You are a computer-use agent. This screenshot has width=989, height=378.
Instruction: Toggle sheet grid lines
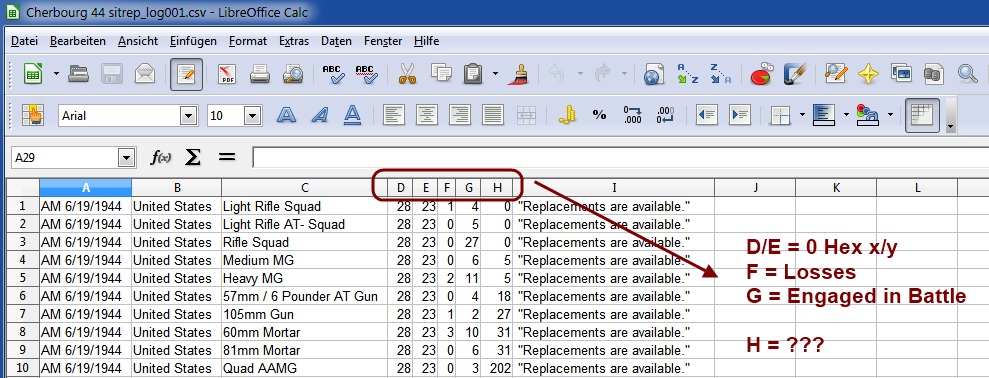[922, 115]
